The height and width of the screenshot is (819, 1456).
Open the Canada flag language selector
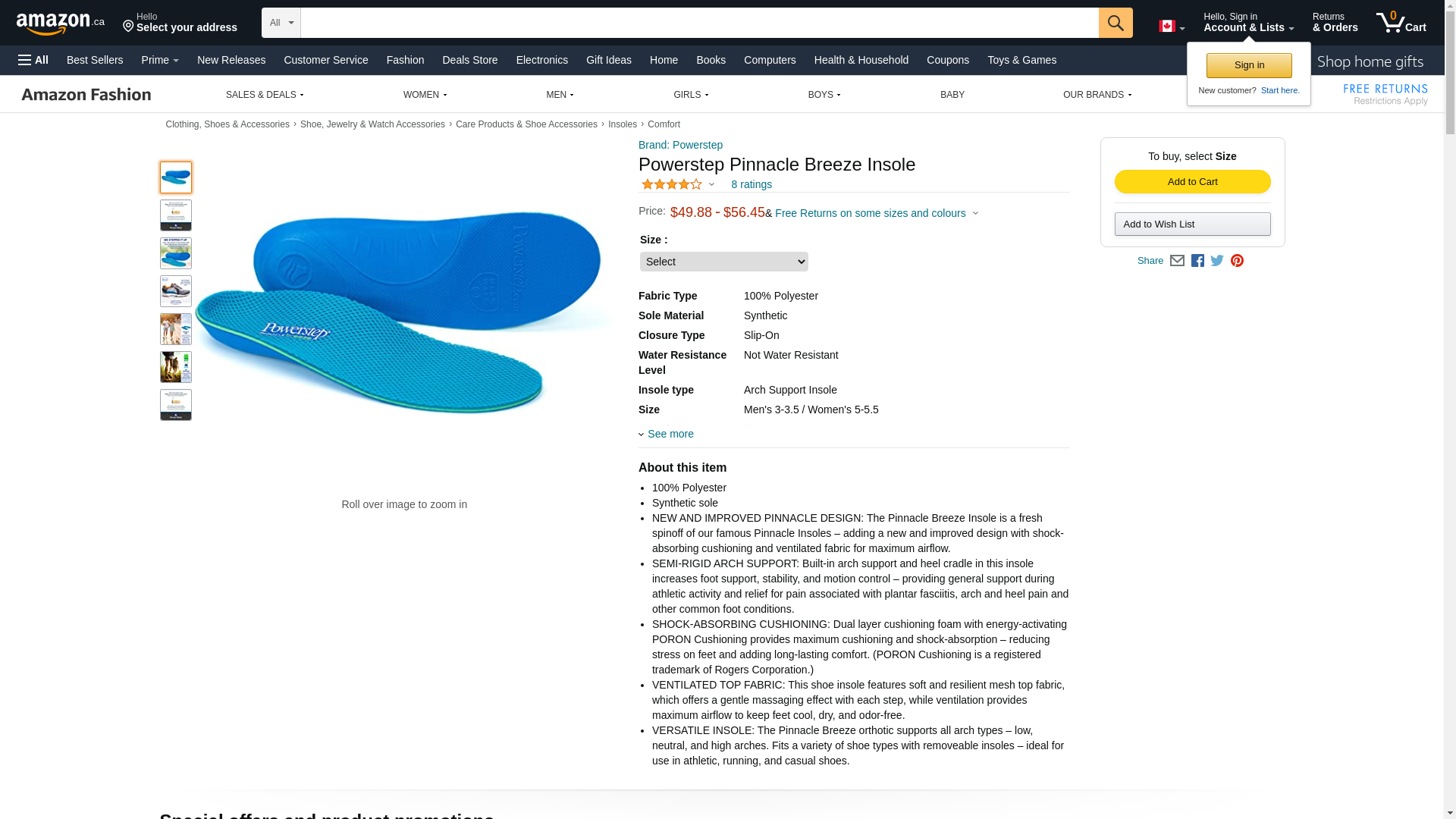coord(1172,27)
